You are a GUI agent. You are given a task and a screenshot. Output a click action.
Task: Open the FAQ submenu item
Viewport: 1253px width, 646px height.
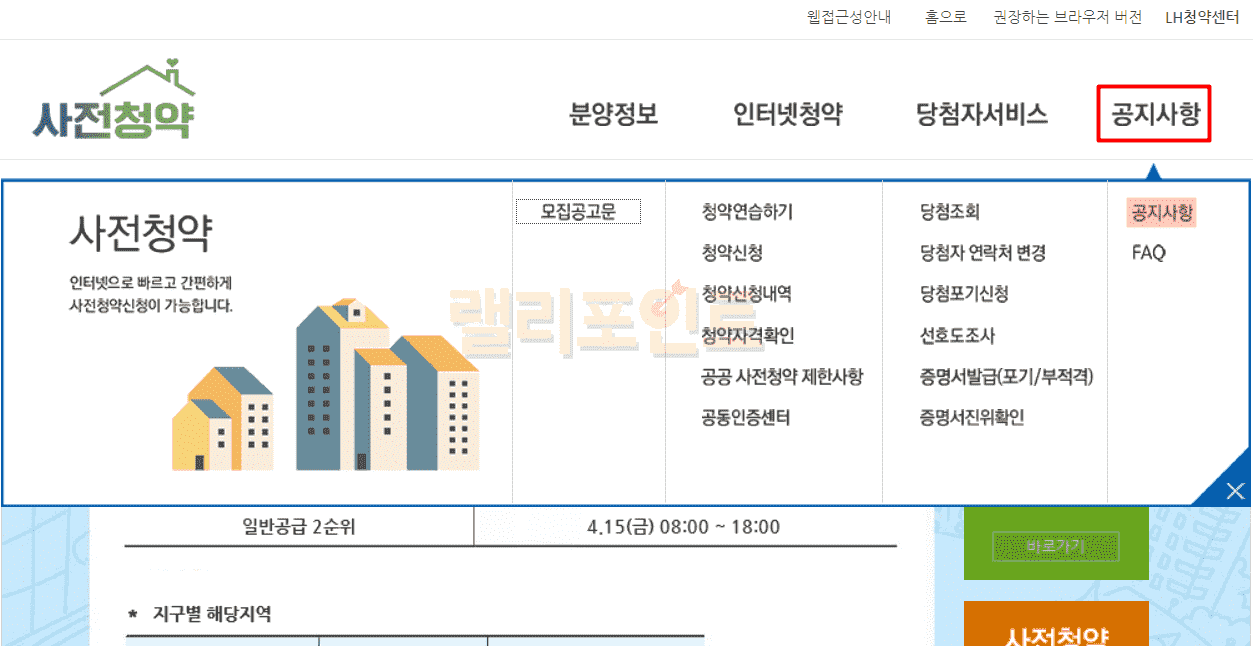pyautogui.click(x=1149, y=253)
